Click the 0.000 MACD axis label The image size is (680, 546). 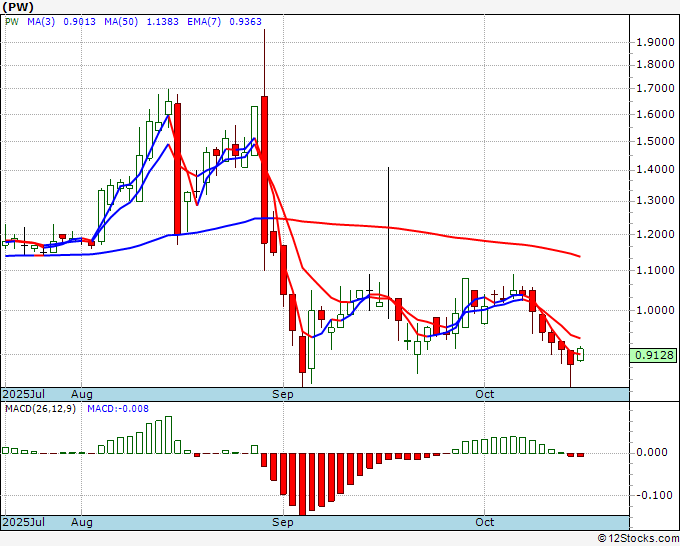point(651,452)
